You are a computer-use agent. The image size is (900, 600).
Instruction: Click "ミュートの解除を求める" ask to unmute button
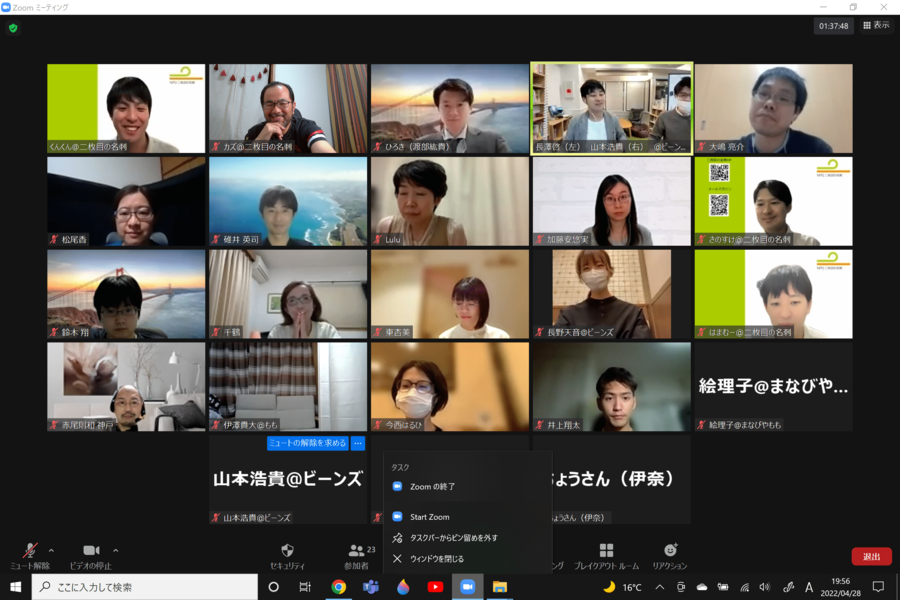coord(307,443)
